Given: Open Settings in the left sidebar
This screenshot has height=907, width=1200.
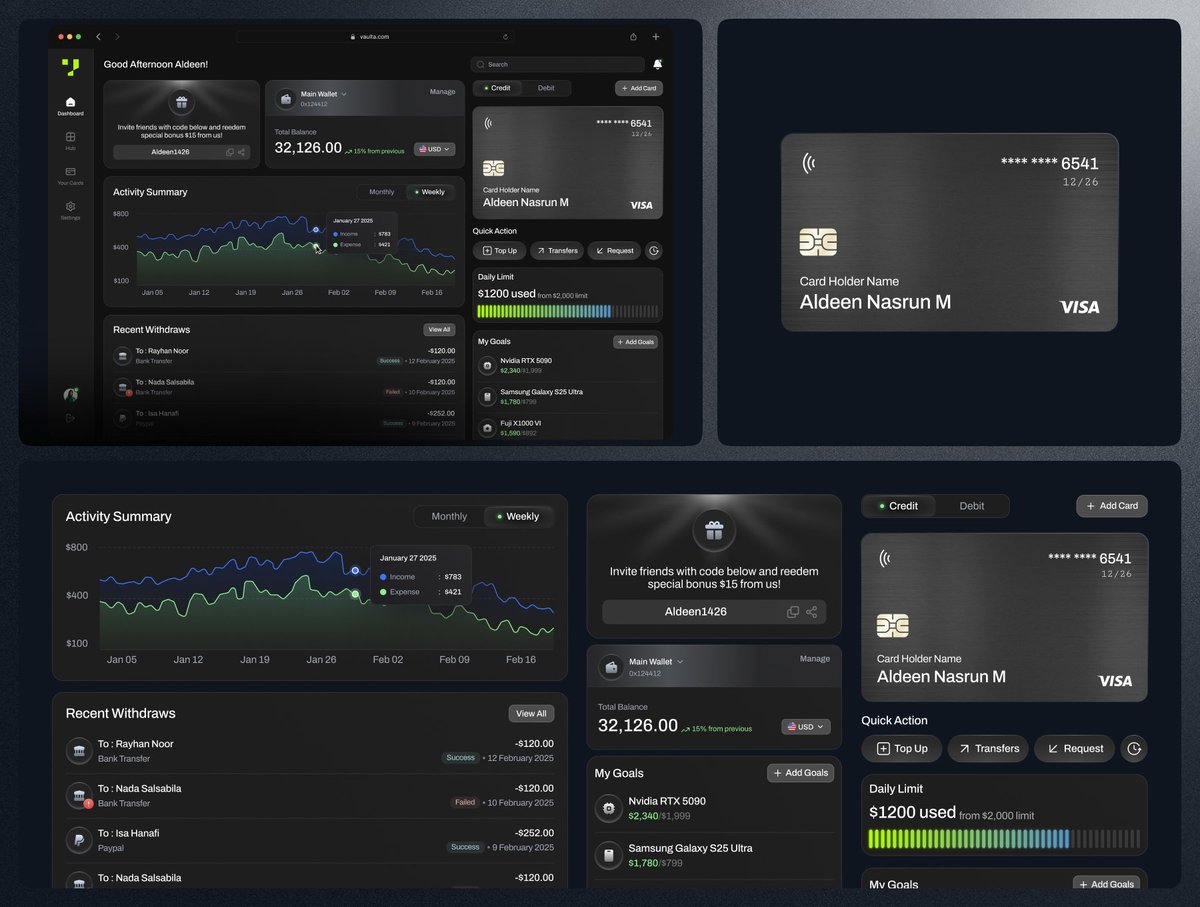Looking at the screenshot, I should [70, 209].
